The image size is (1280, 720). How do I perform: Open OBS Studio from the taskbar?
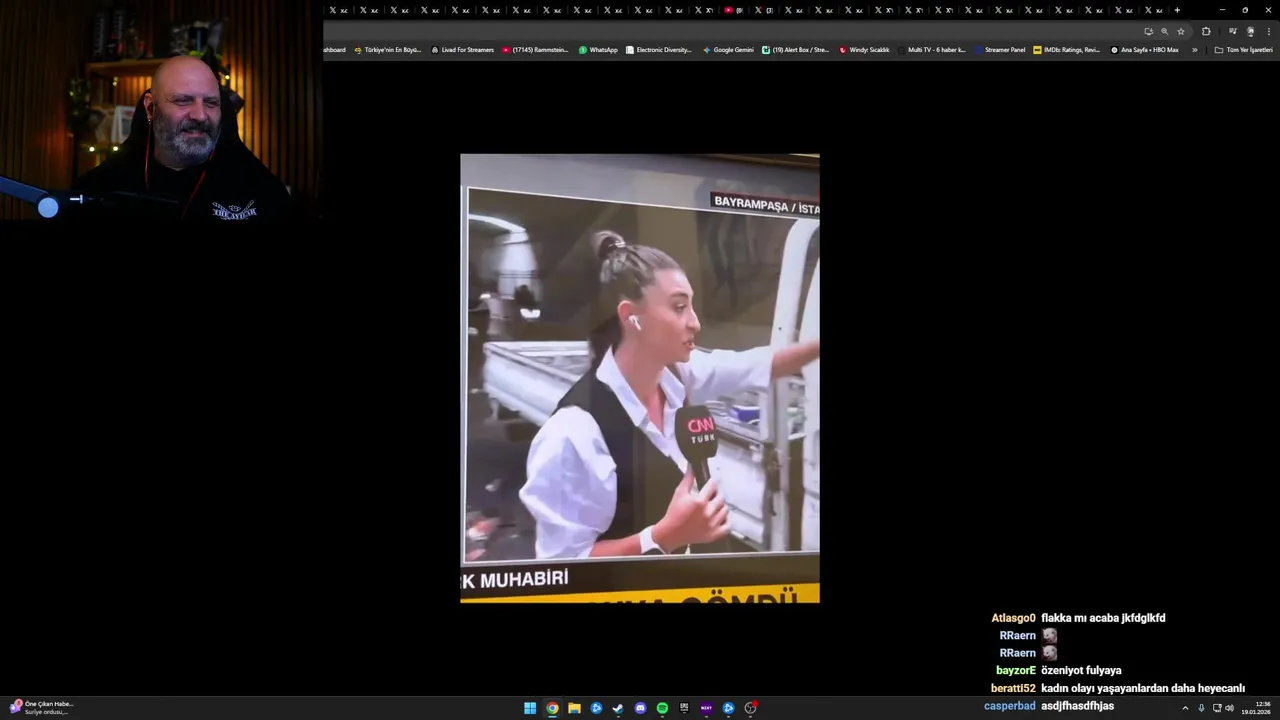pos(750,708)
